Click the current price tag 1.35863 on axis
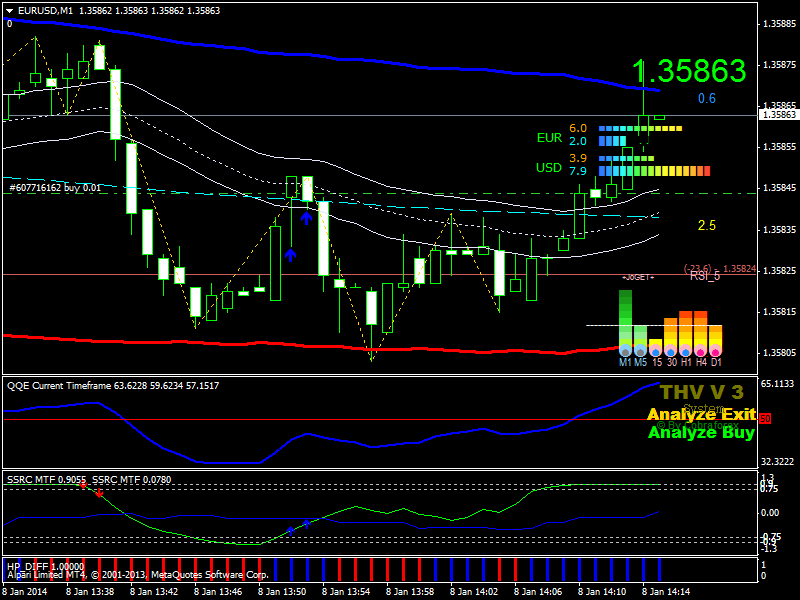 point(779,115)
